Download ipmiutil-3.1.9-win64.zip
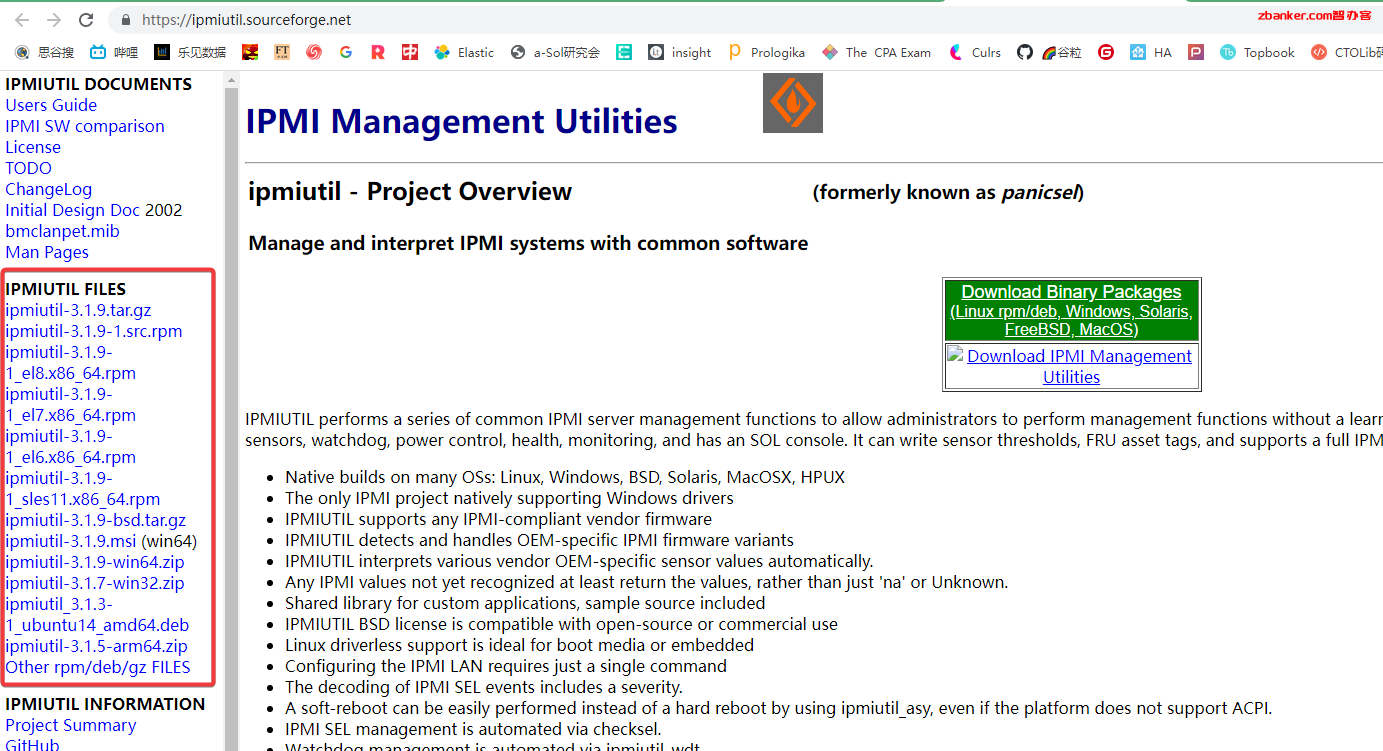Viewport: 1383px width, 751px height. pos(95,562)
